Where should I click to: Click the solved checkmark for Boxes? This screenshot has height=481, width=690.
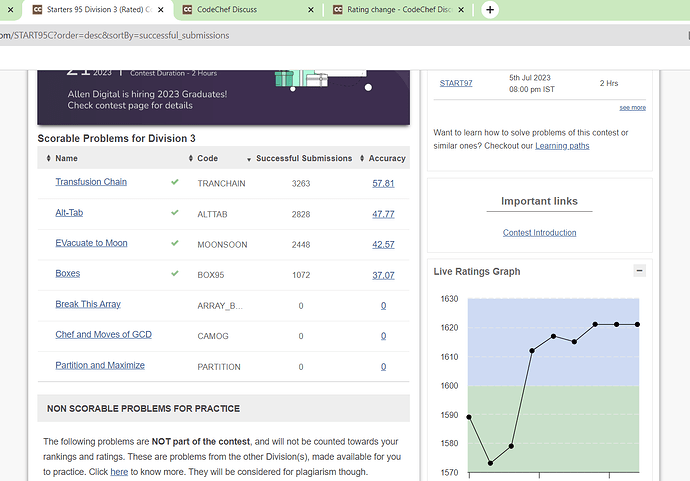[x=175, y=273]
